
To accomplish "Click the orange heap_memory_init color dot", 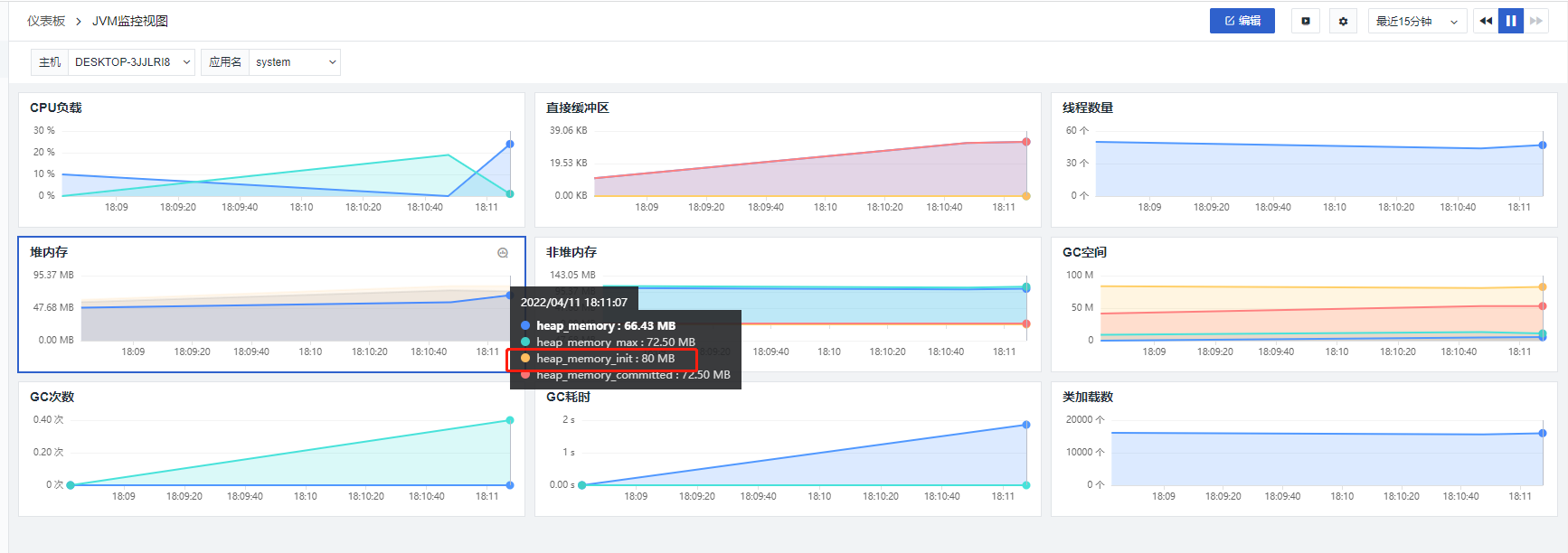I will pyautogui.click(x=525, y=359).
